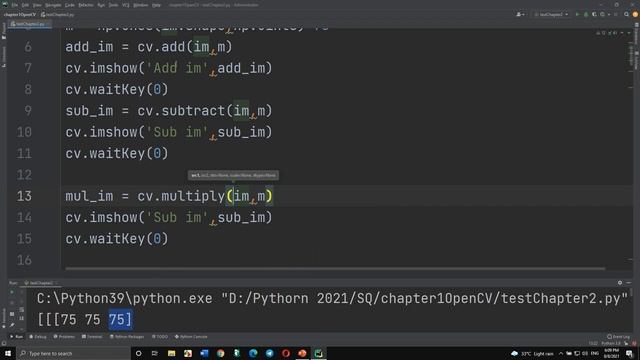Click highlighted 75 in console output
This screenshot has width=640, height=360.
(x=120, y=320)
